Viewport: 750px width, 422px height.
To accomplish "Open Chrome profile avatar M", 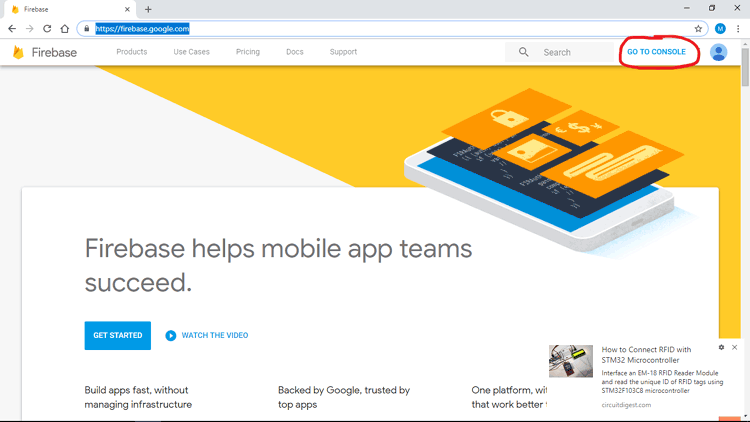I will (720, 29).
